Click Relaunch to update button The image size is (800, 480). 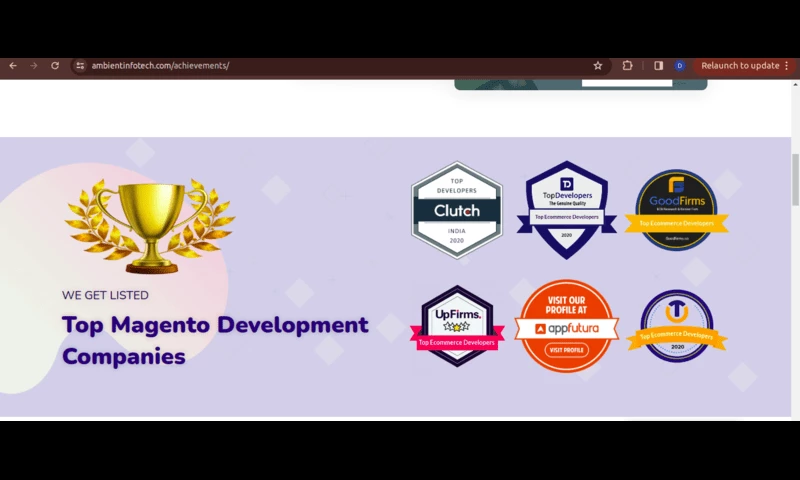pyautogui.click(x=739, y=66)
